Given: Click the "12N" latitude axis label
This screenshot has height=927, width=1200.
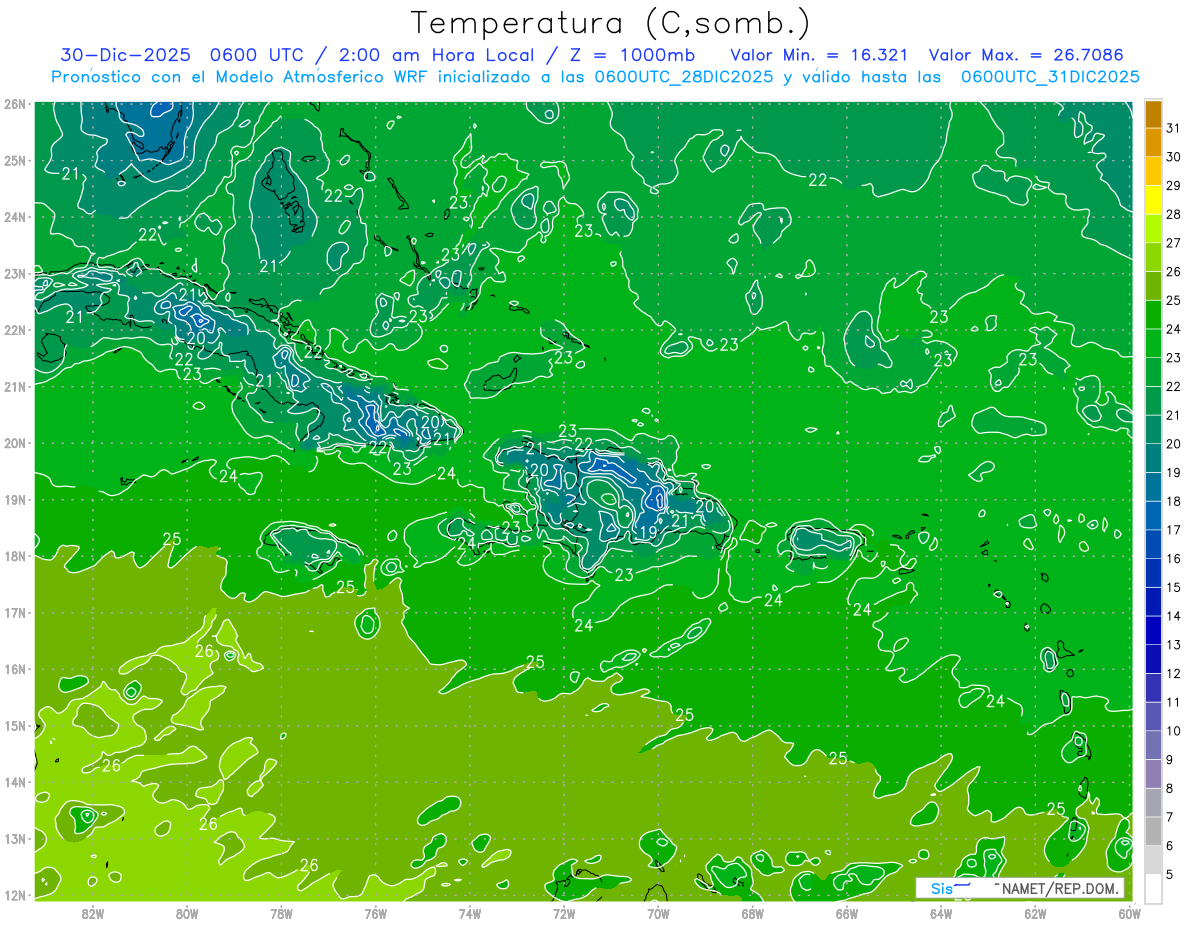Looking at the screenshot, I should 15,895.
